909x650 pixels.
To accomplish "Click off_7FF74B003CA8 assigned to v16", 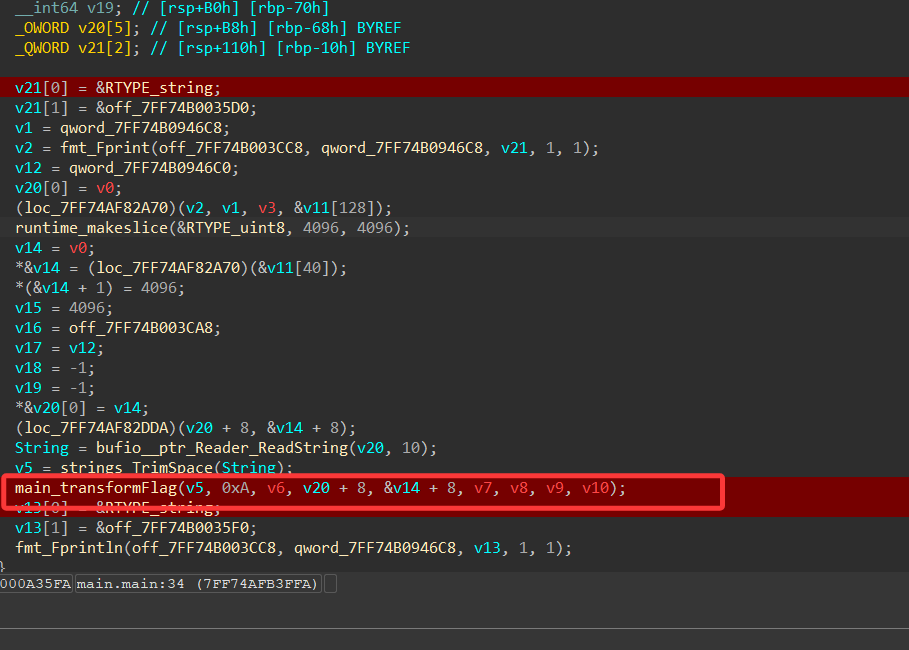I will point(145,328).
